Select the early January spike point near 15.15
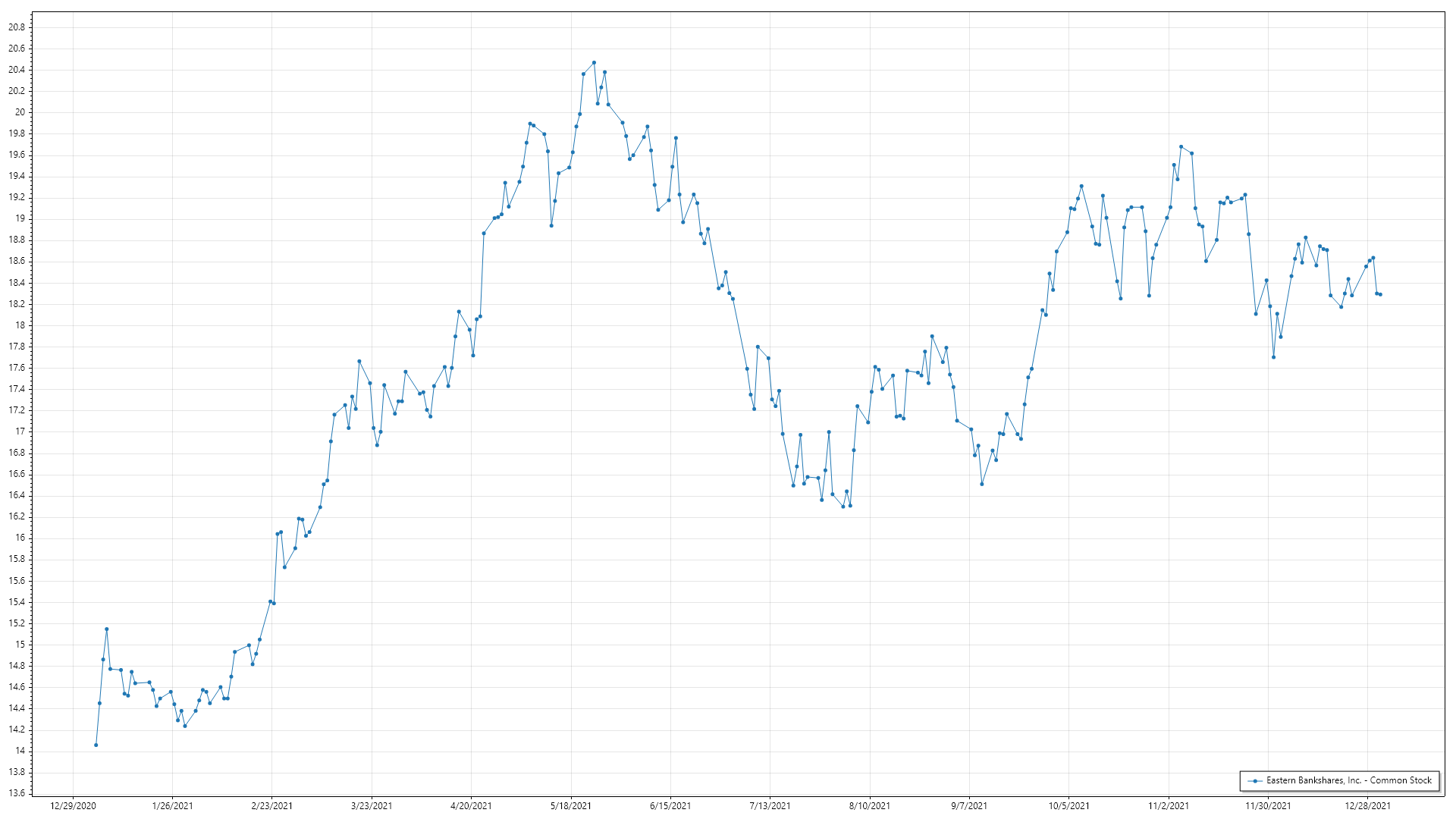This screenshot has height=819, width=1456. (x=106, y=629)
